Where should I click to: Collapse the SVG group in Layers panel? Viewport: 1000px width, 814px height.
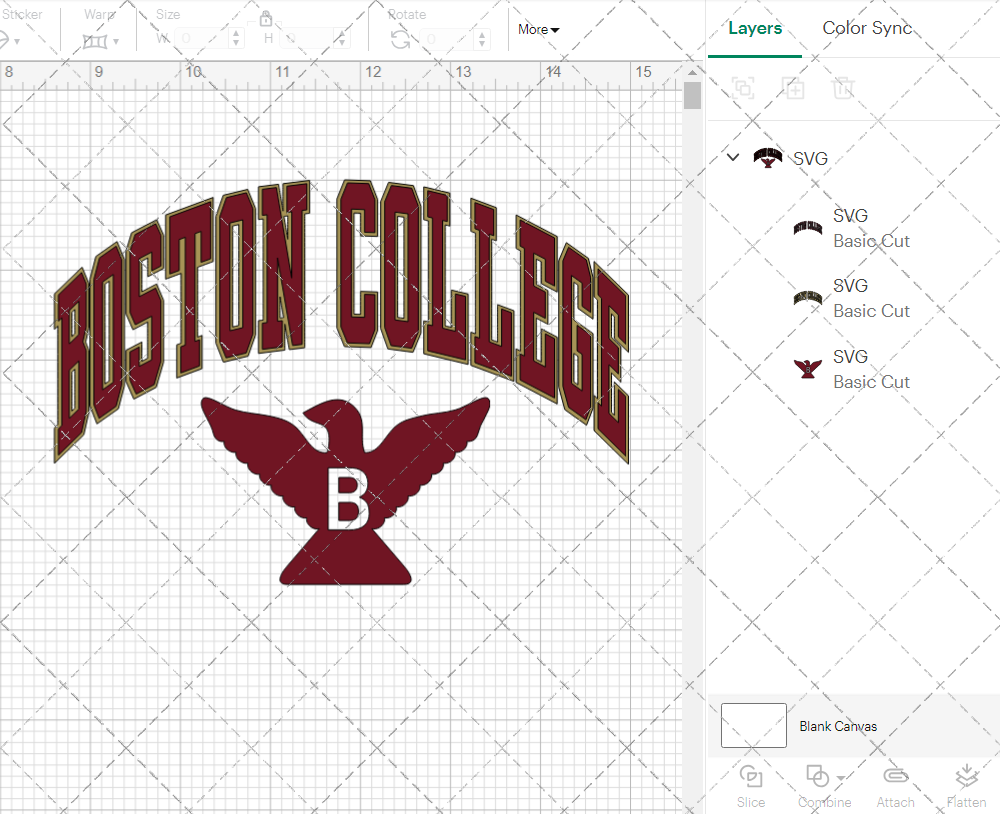point(732,157)
